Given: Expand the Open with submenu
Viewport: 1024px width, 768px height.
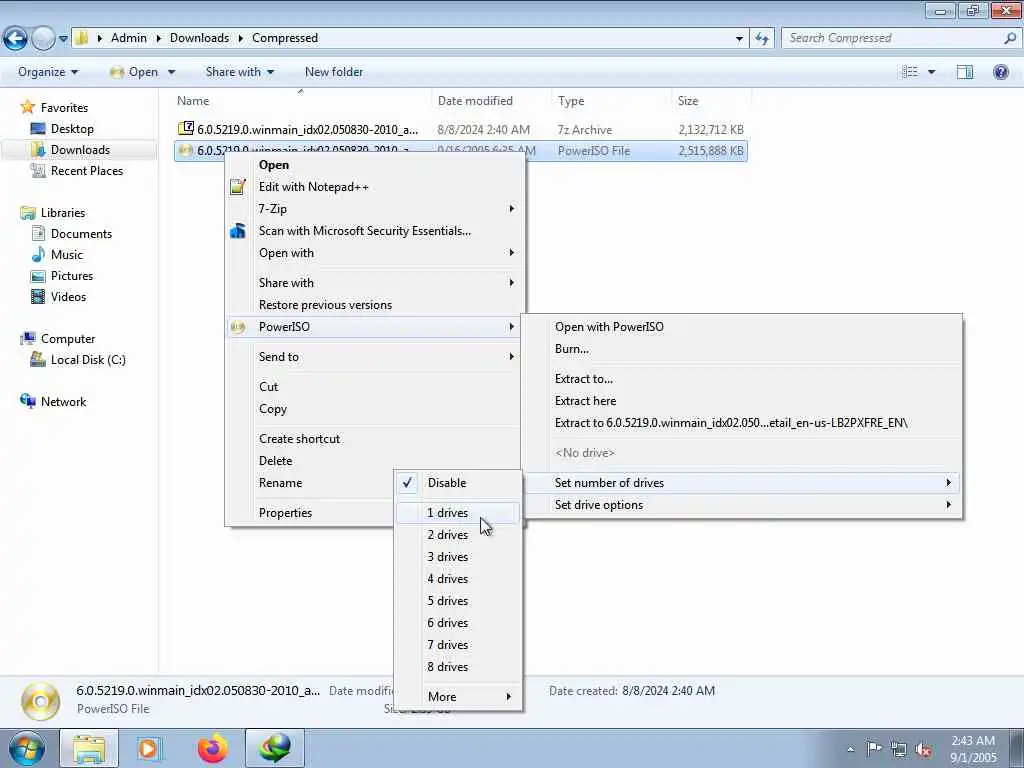Looking at the screenshot, I should tap(375, 253).
